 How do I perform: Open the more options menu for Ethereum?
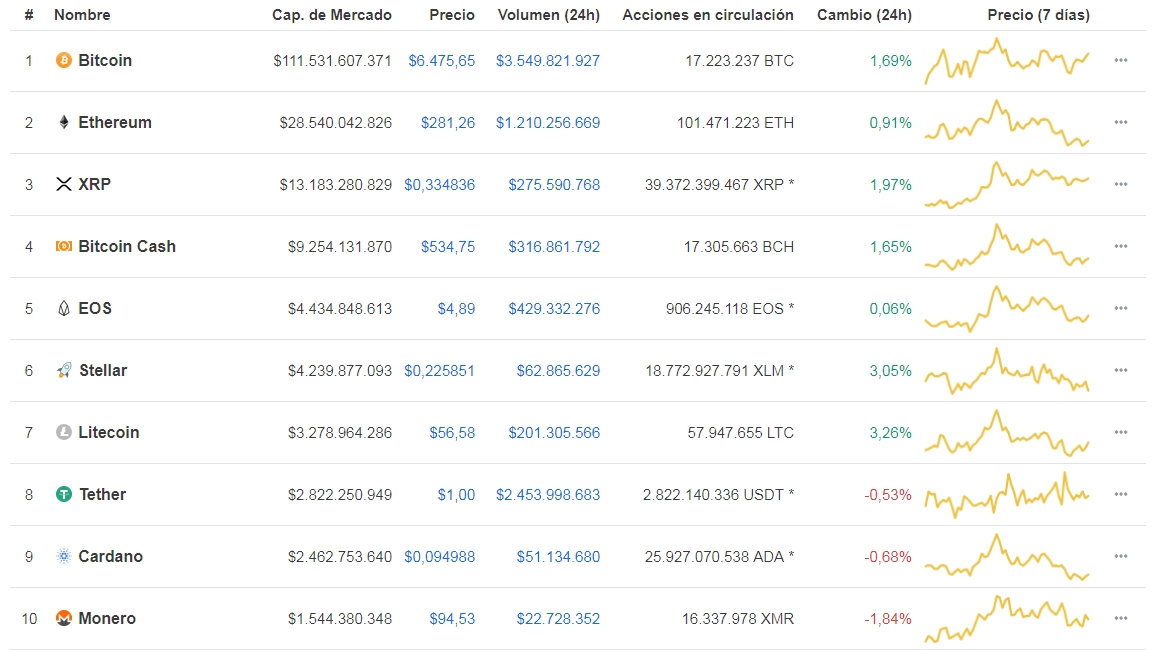pyautogui.click(x=1121, y=122)
